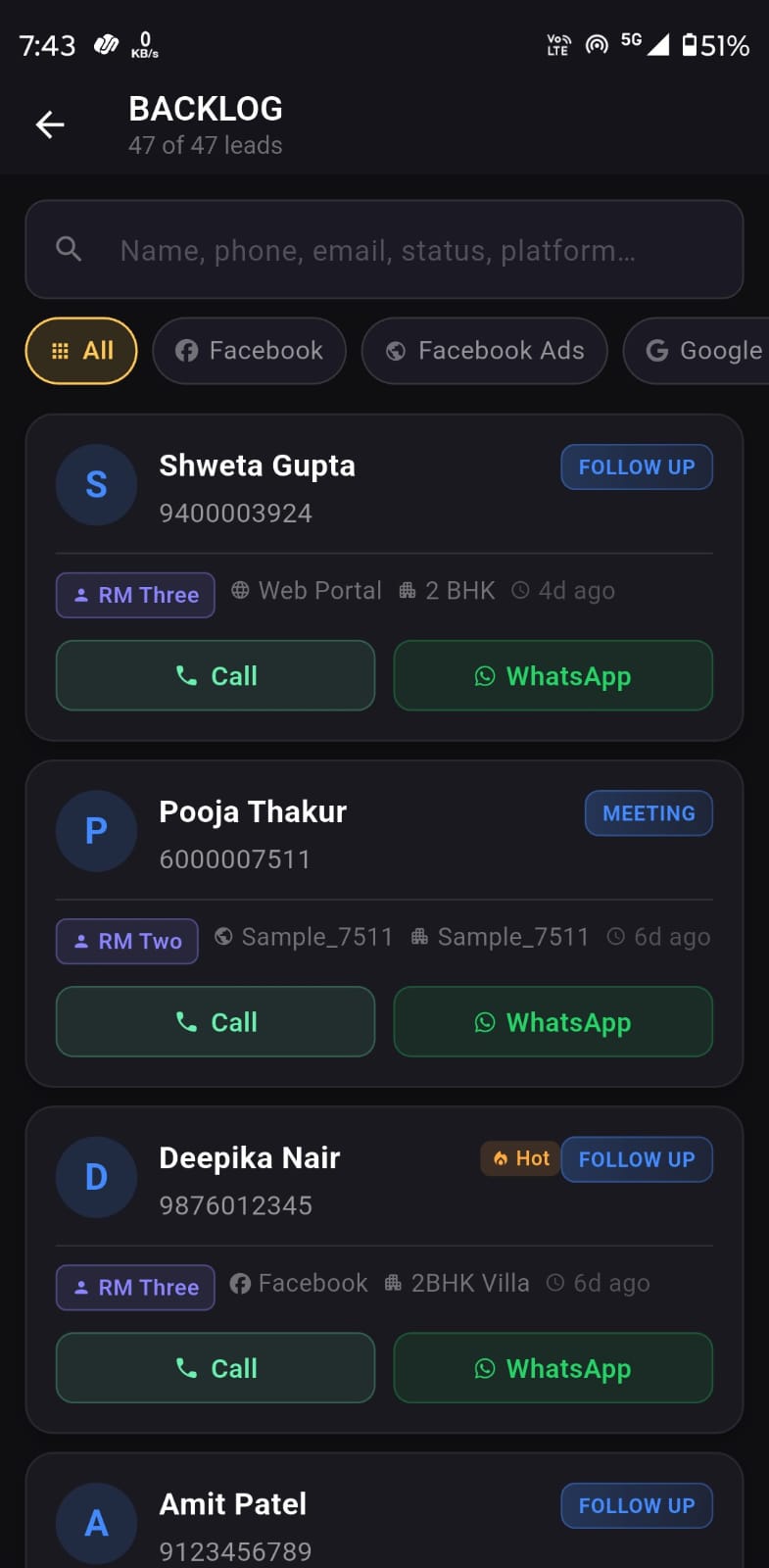Tap the RM Two assignee chip

click(x=127, y=941)
